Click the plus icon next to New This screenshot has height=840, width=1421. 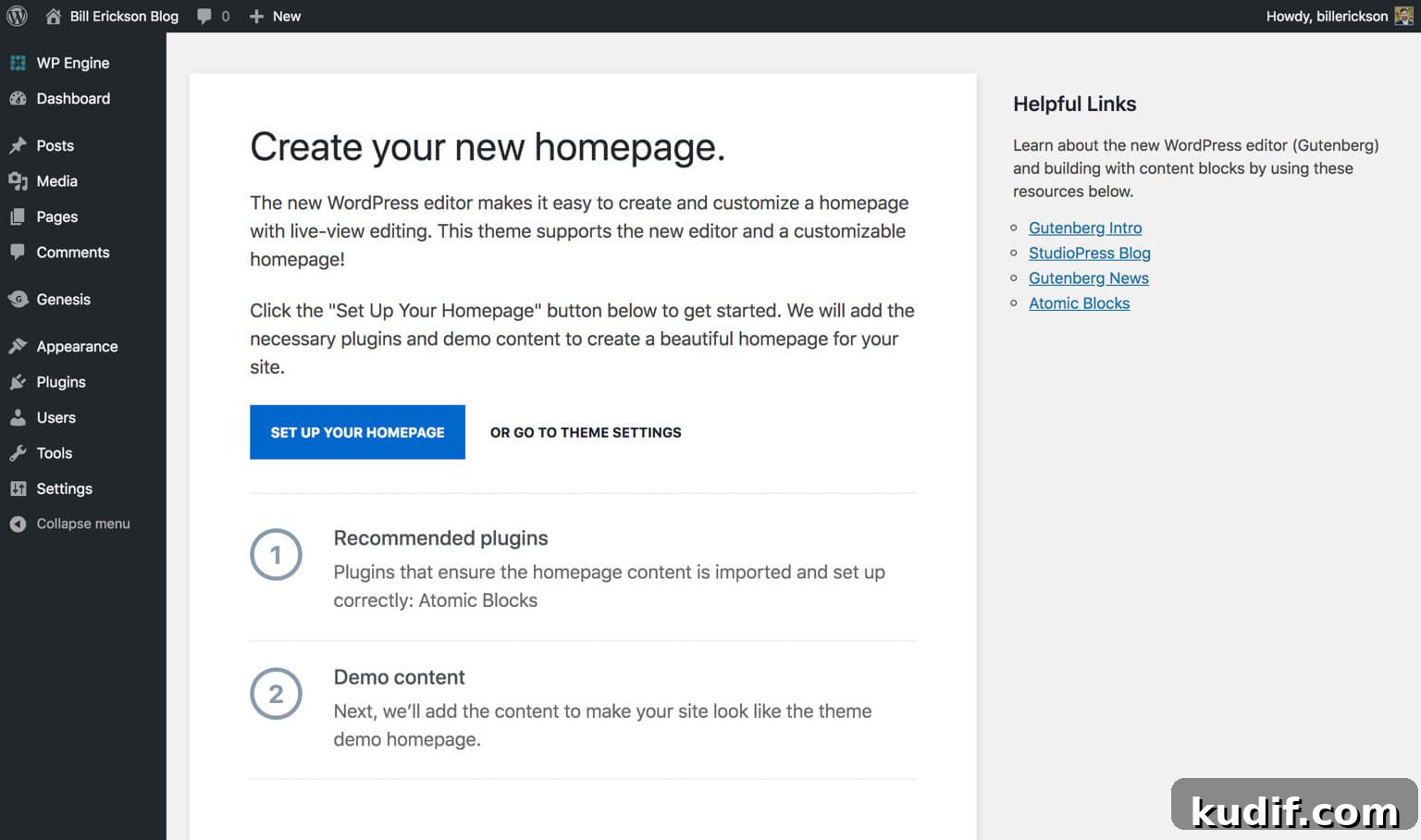point(256,17)
